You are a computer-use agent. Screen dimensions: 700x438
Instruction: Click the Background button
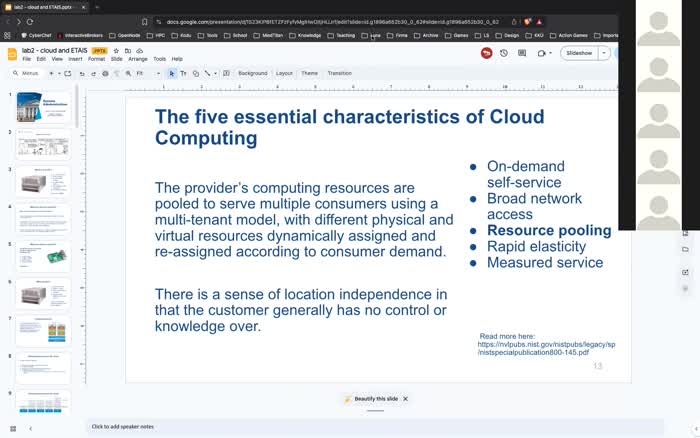coord(253,73)
